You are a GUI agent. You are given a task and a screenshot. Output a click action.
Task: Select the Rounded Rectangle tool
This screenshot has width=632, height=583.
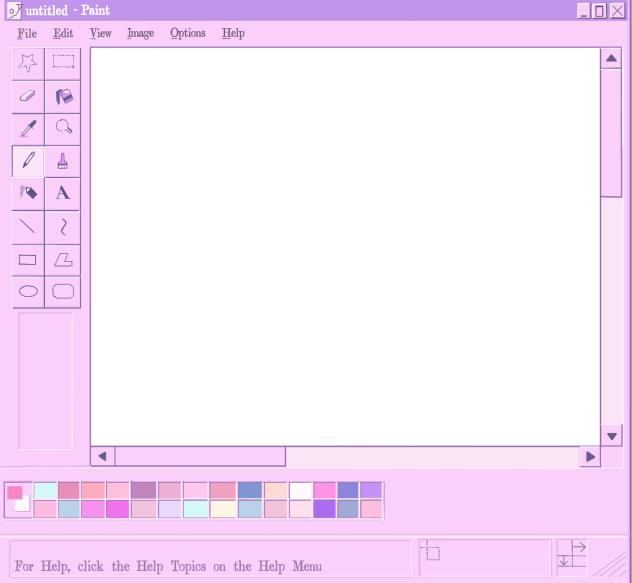(63, 292)
